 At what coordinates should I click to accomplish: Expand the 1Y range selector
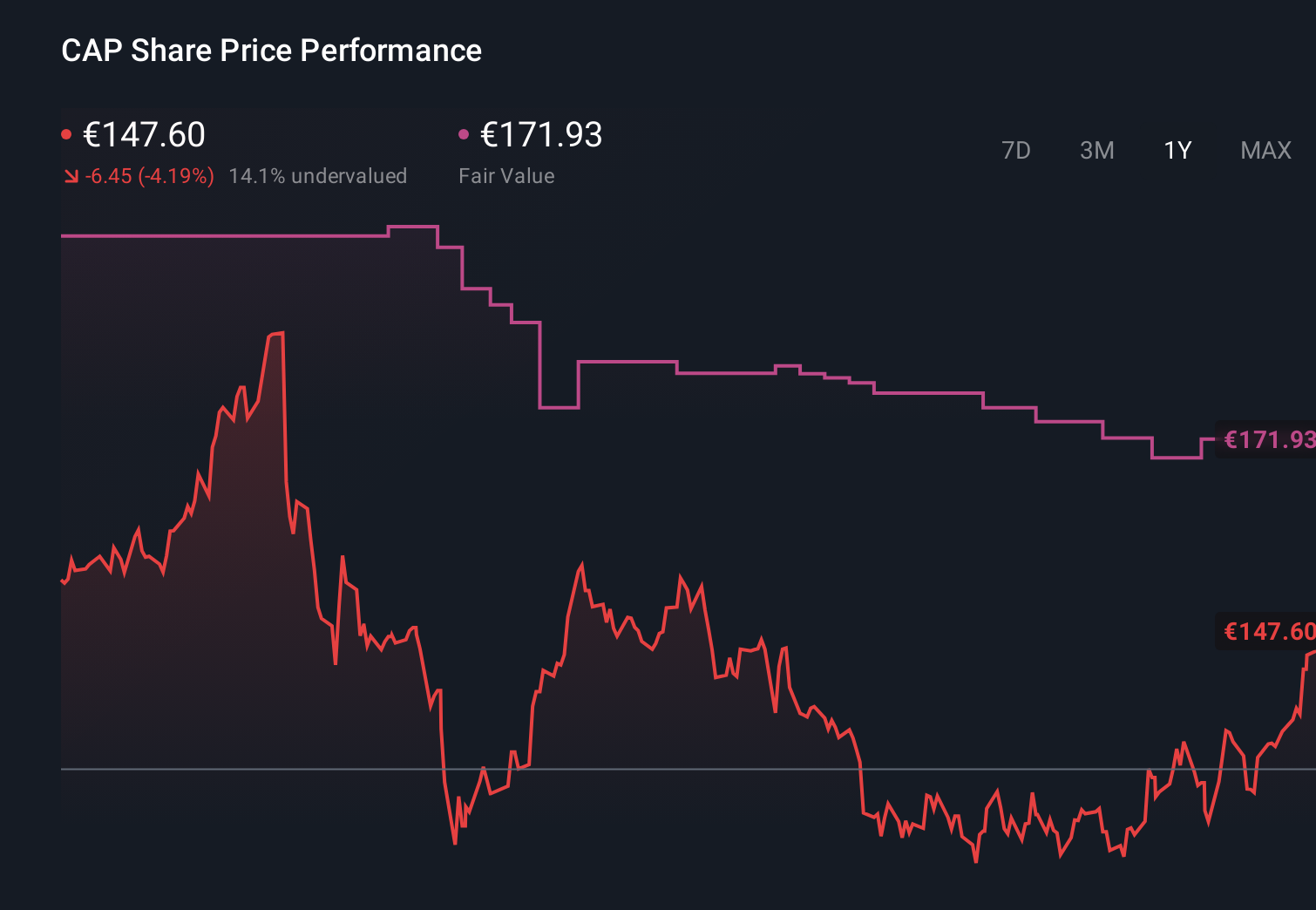click(x=1177, y=150)
